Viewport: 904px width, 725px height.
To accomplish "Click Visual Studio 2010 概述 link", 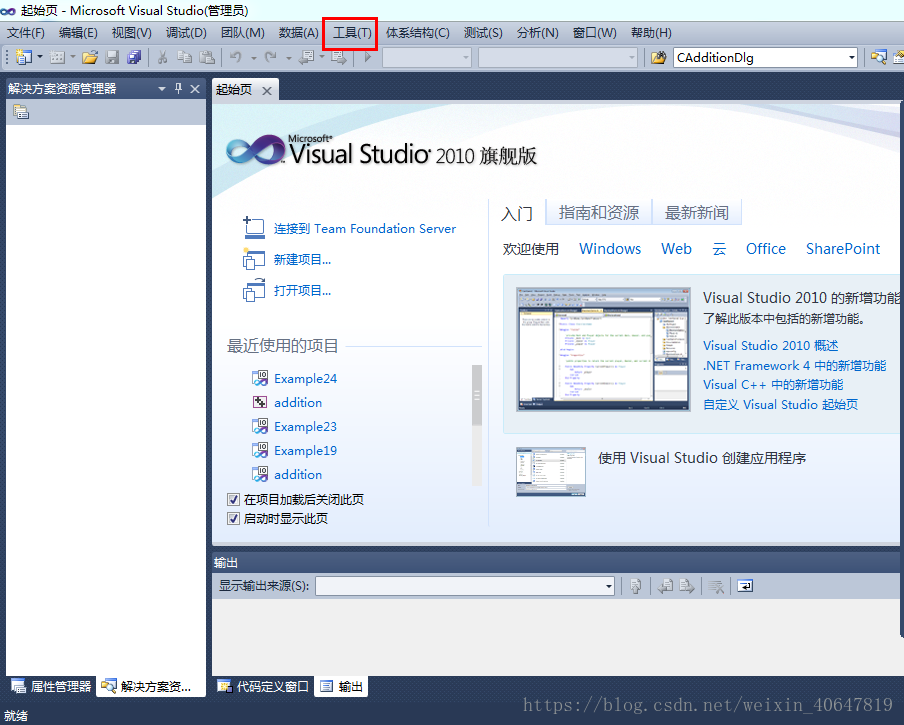I will pyautogui.click(x=770, y=346).
